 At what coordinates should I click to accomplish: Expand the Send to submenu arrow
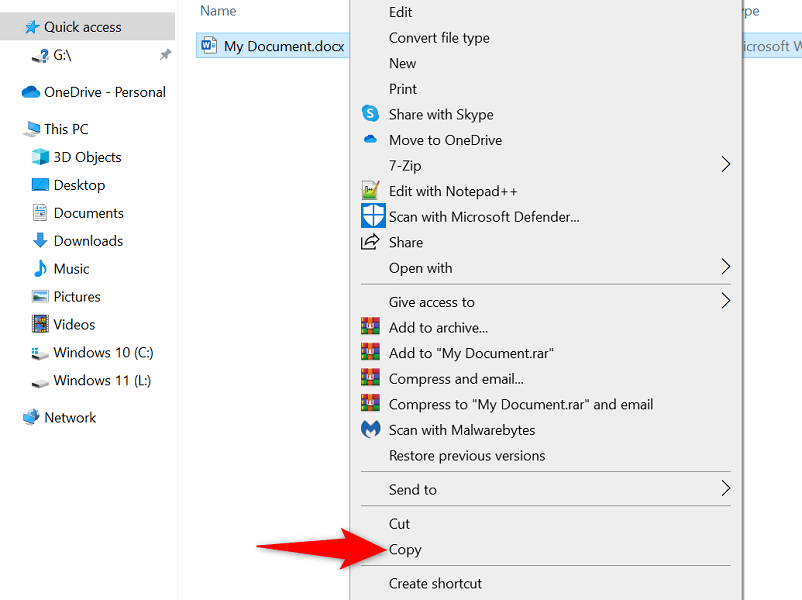[726, 489]
